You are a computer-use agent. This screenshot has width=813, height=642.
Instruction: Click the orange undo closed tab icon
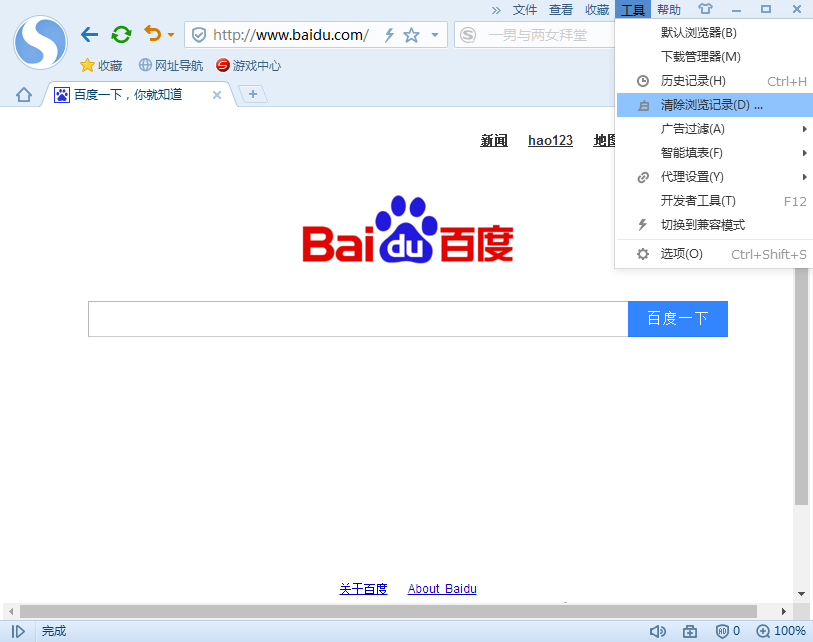click(x=152, y=34)
